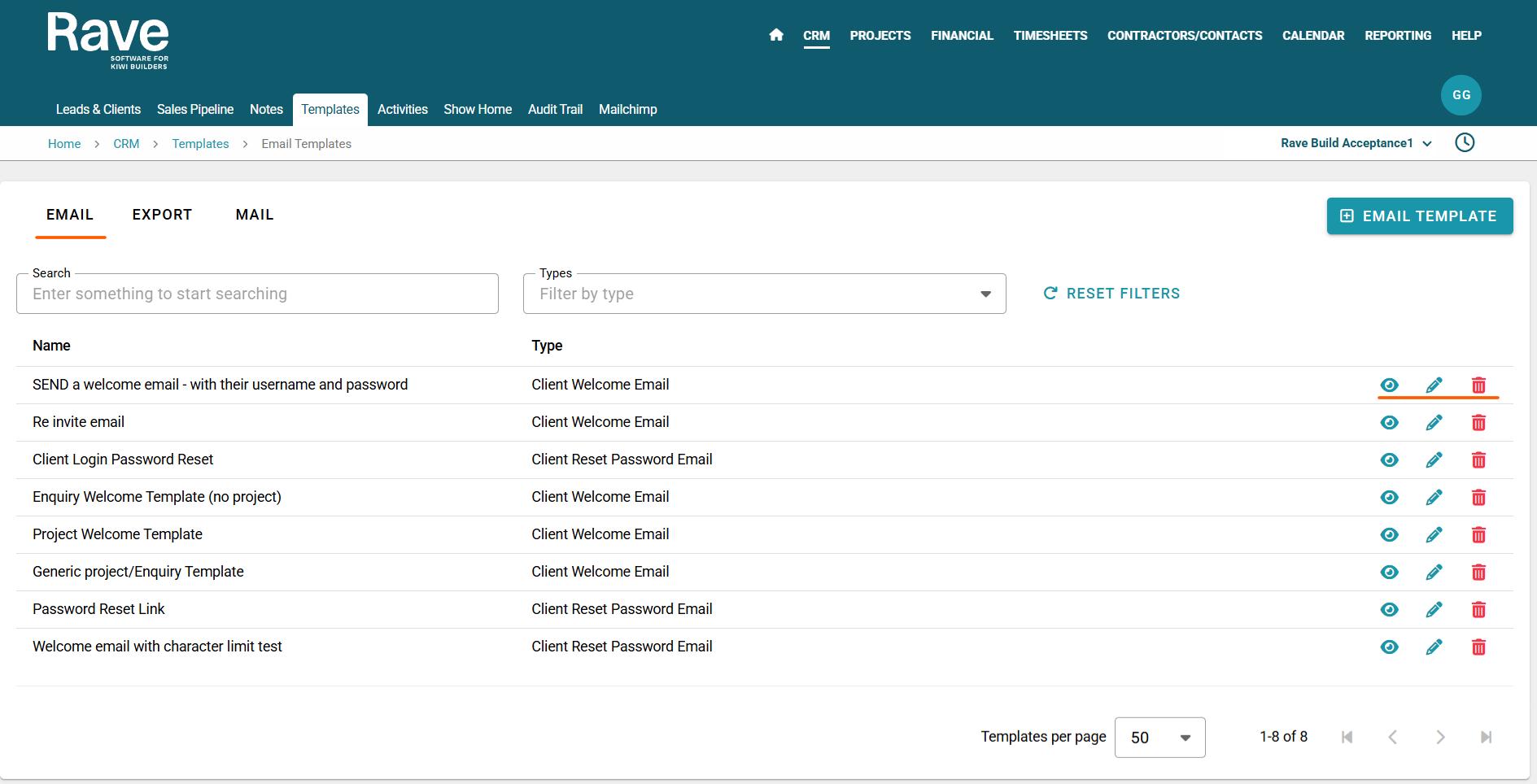Go to last page of templates
Screen dimensions: 1537x784
click(x=1487, y=737)
